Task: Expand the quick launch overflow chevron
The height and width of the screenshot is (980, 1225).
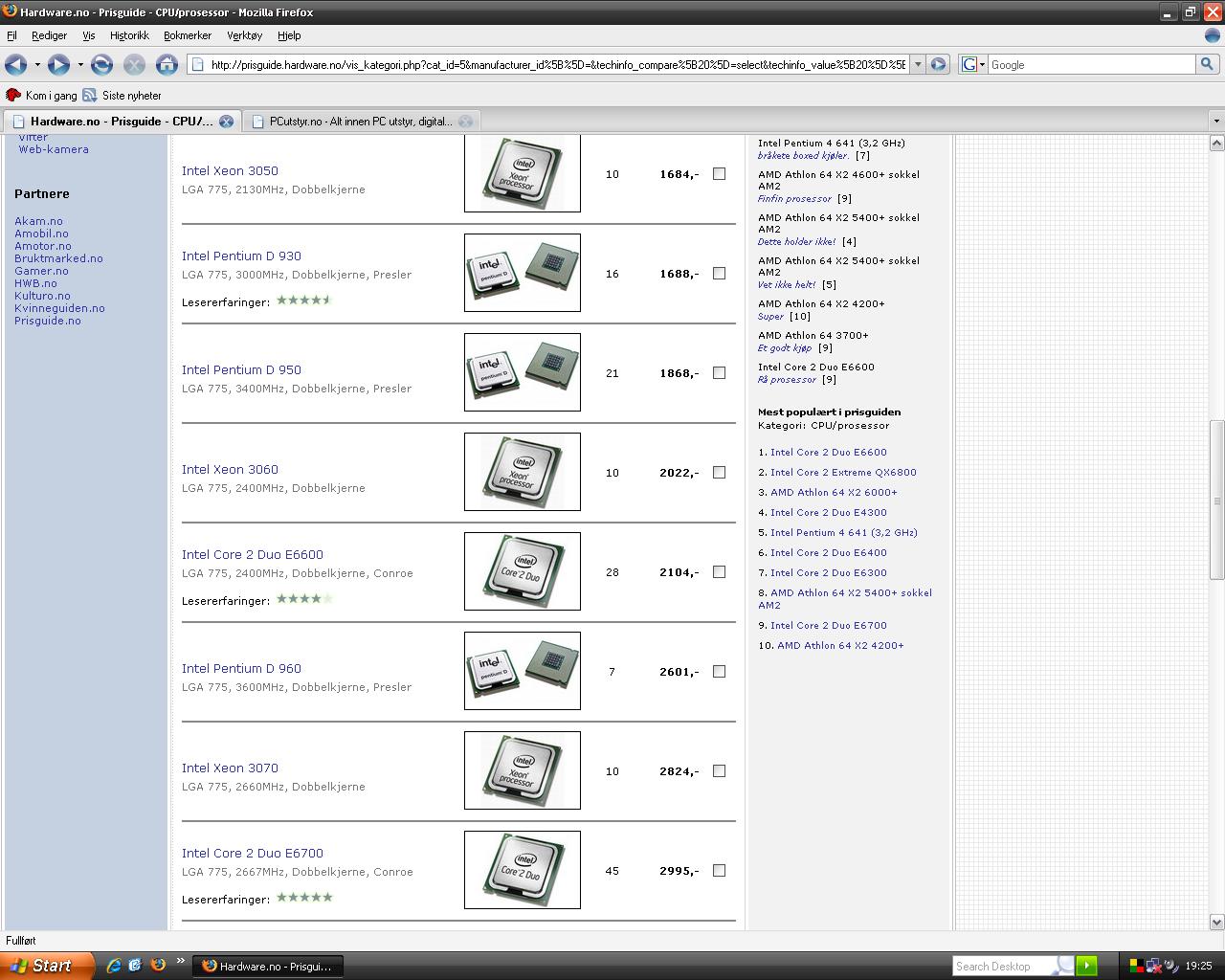Action: pyautogui.click(x=179, y=959)
